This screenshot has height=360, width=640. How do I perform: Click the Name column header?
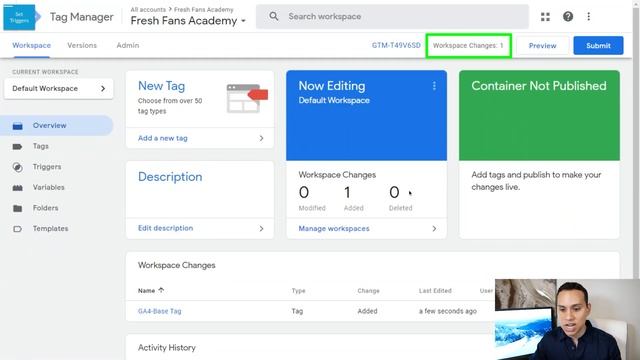[147, 291]
